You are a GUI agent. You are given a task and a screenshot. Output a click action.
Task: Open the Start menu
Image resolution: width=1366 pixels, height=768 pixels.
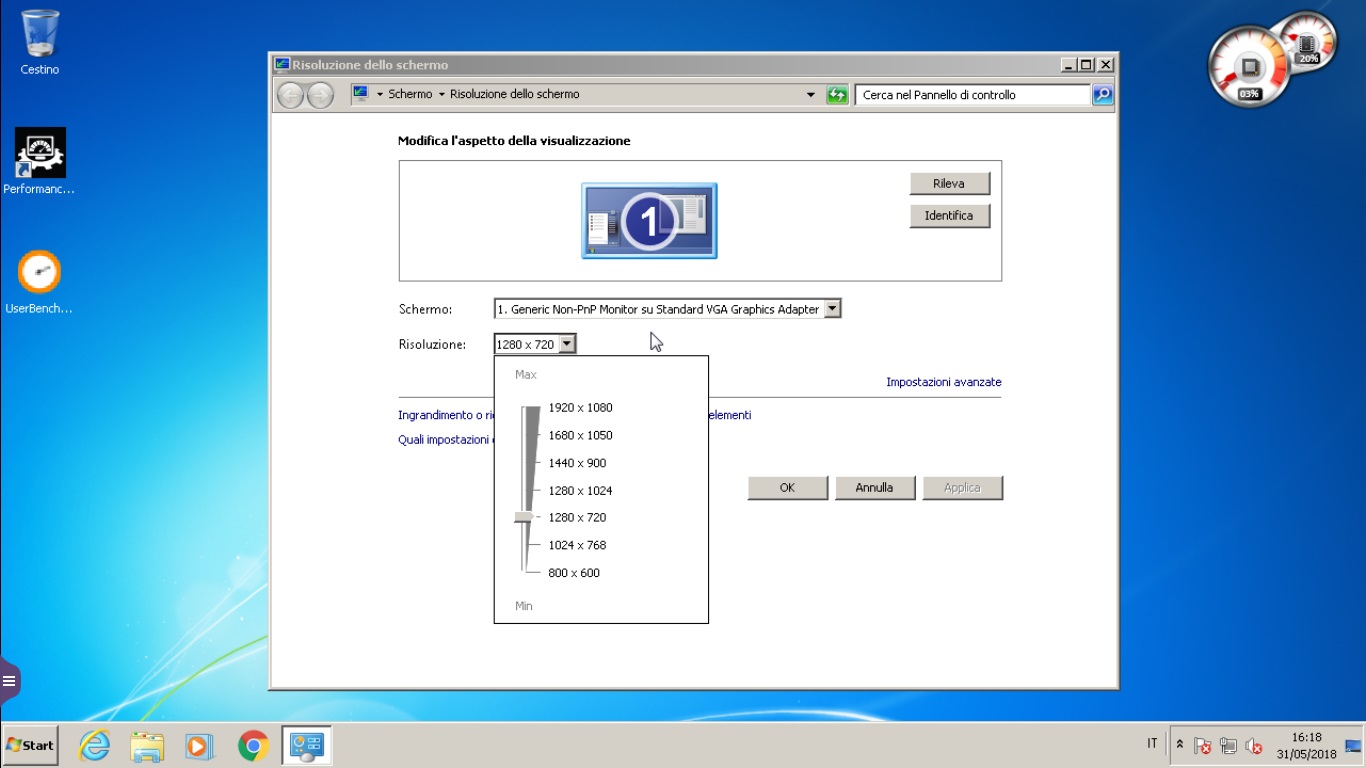tap(30, 746)
